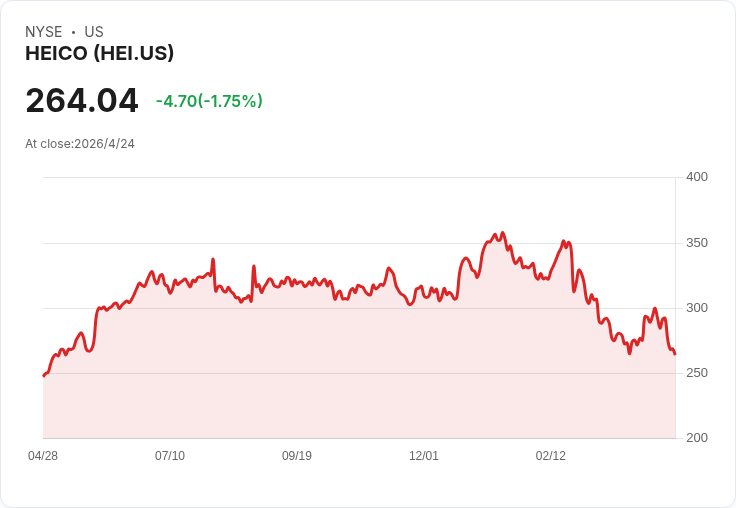Click the 400 price axis label
Screen dimensions: 736x508
pos(697,177)
